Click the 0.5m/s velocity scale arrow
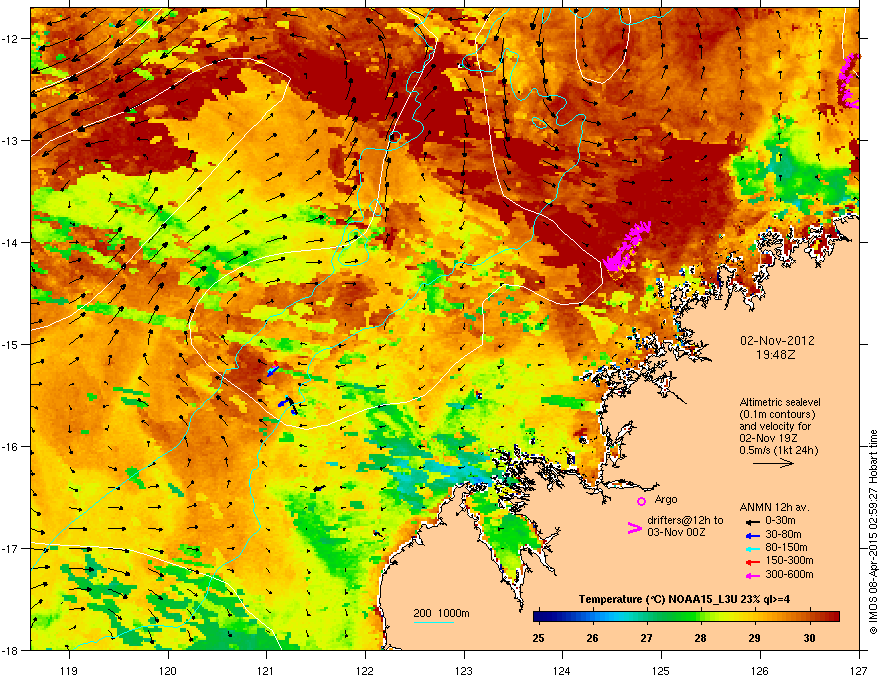Image resolution: width=880 pixels, height=680 pixels. [773, 463]
